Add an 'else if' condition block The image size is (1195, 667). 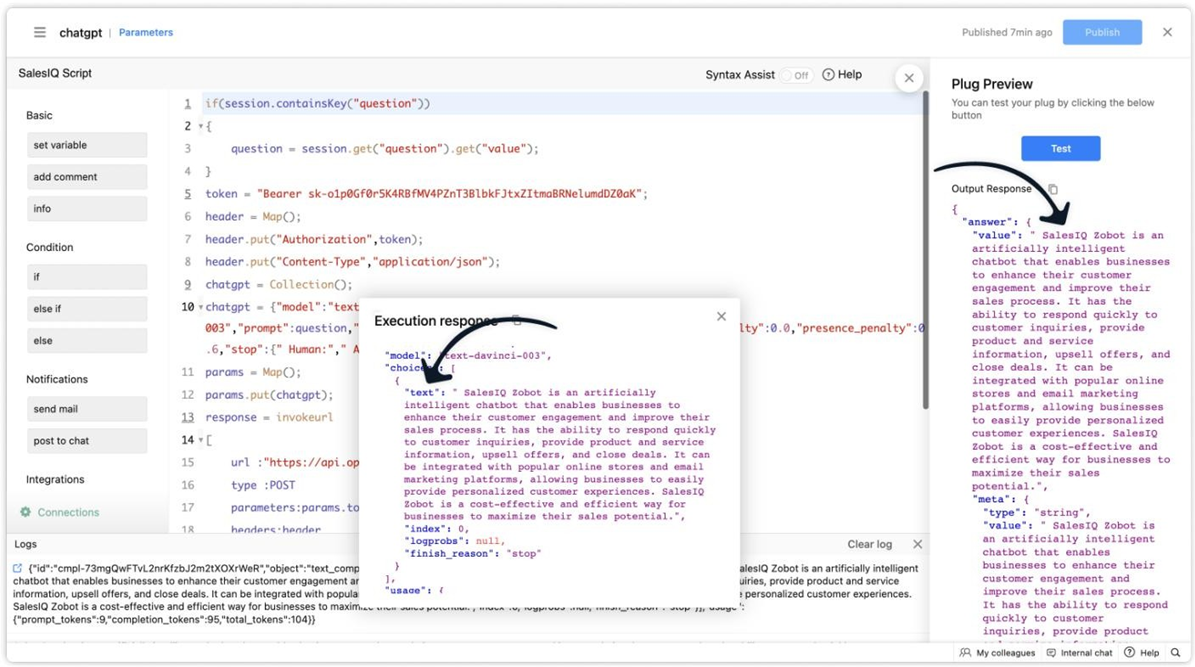[x=87, y=309]
